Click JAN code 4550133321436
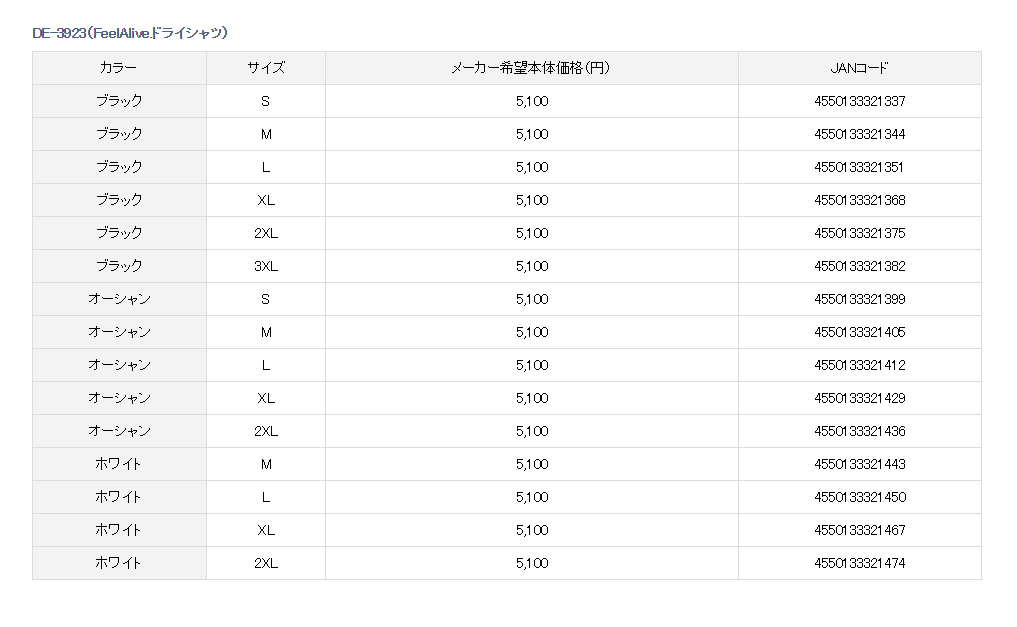Image resolution: width=1017 pixels, height=627 pixels. click(x=859, y=431)
